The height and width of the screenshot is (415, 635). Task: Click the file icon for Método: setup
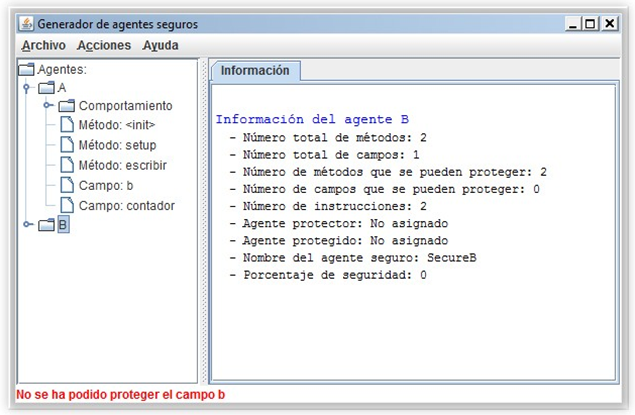(67, 145)
